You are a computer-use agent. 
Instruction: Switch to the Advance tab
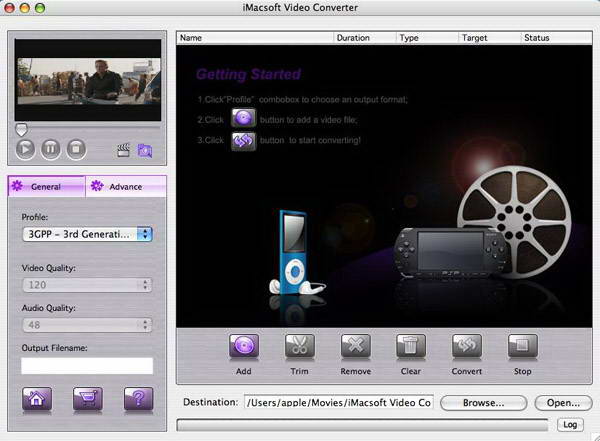click(126, 186)
